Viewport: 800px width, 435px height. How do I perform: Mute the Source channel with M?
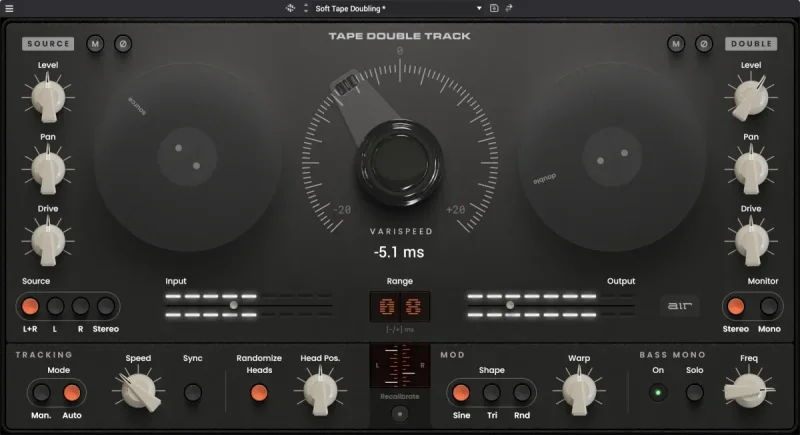(95, 44)
